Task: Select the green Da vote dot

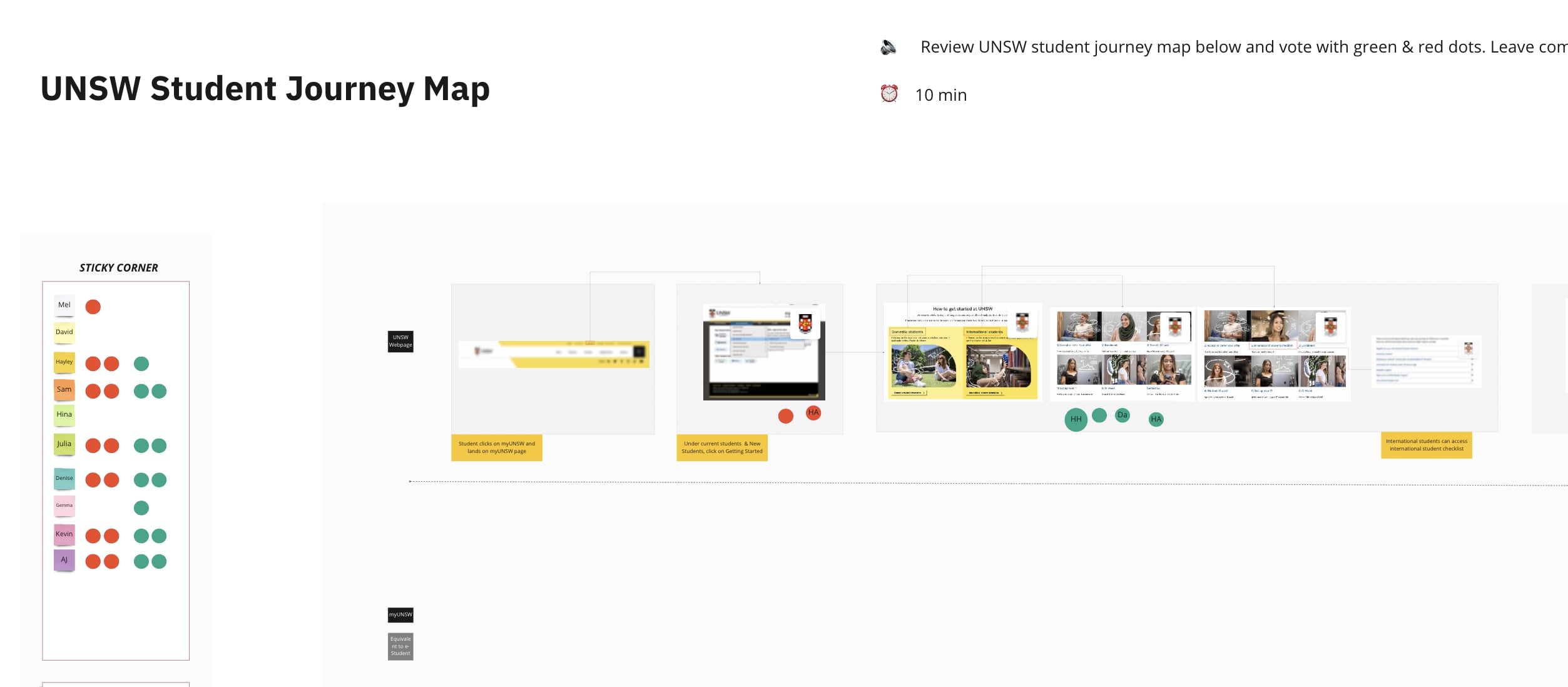Action: [x=1123, y=415]
